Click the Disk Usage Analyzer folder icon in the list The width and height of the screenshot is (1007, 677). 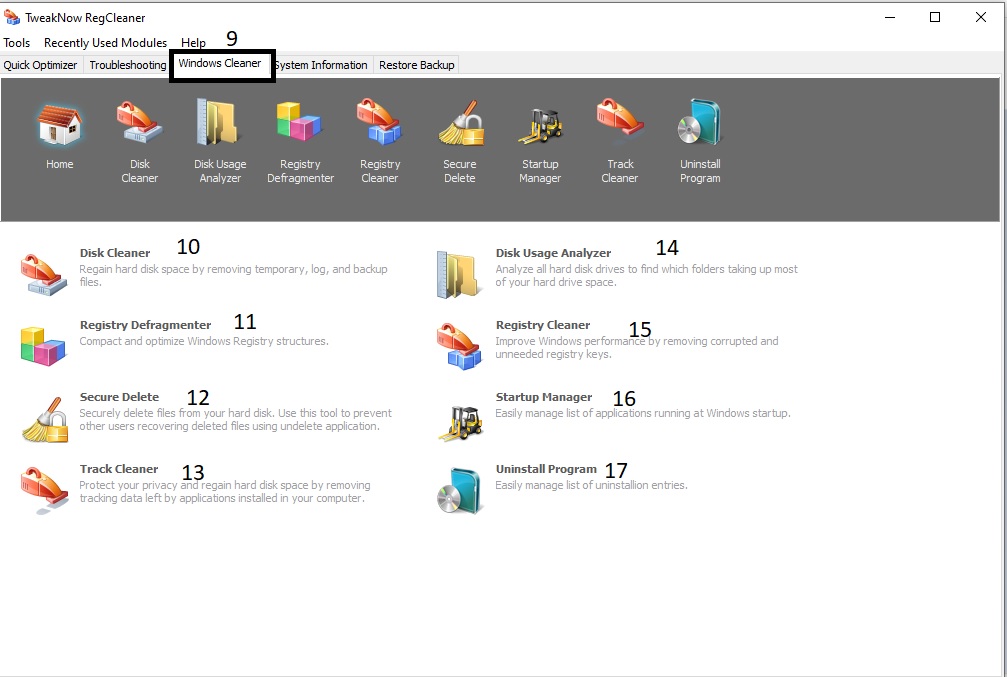[x=458, y=275]
